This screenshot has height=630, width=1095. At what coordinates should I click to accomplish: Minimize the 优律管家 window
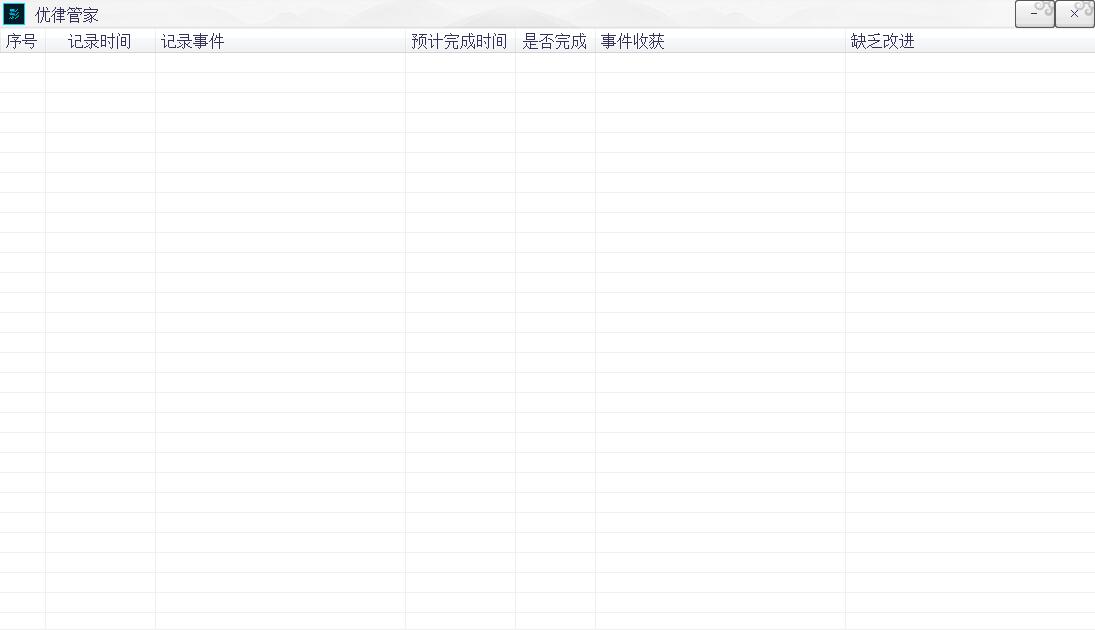click(1034, 14)
